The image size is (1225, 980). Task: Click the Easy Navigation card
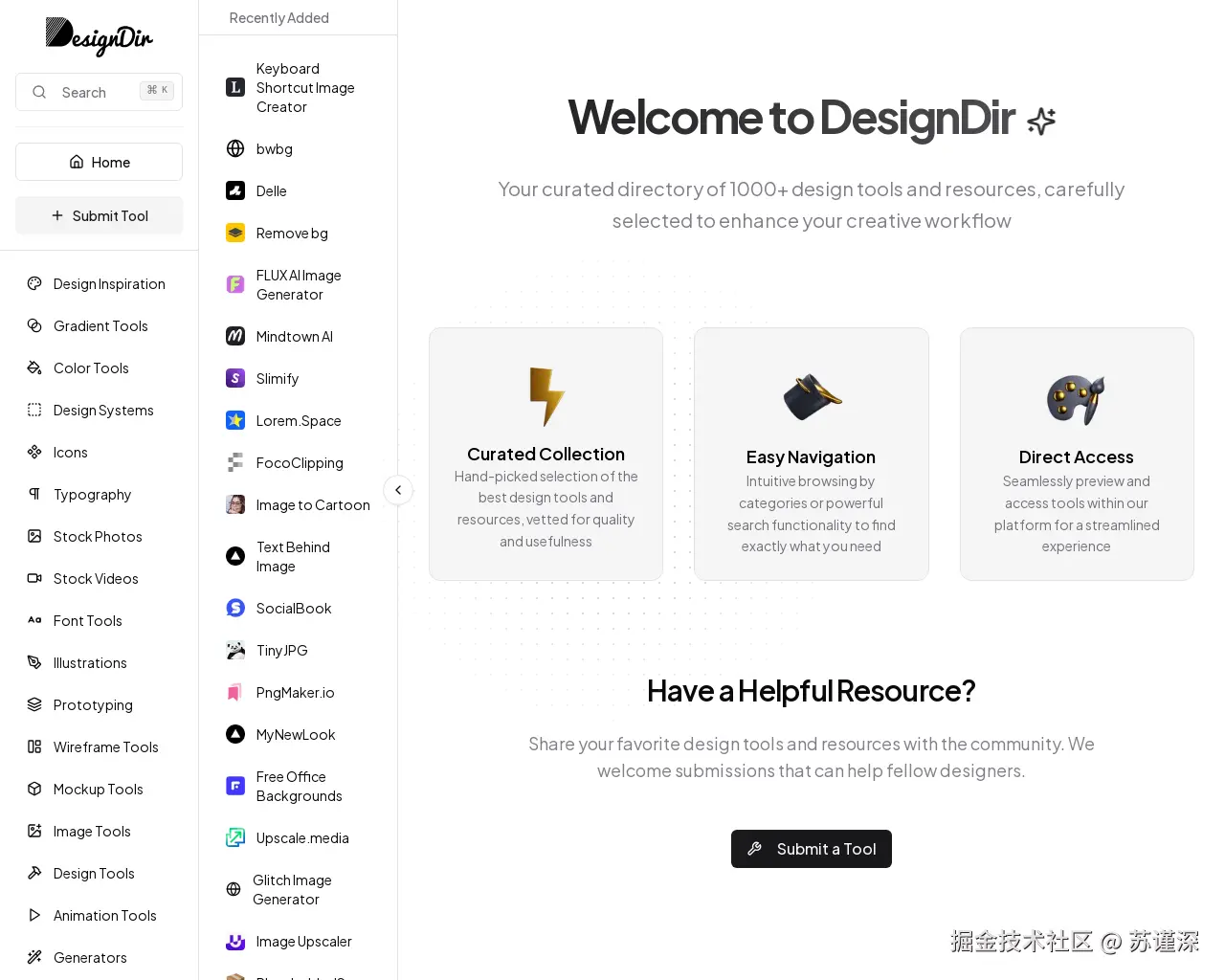tap(811, 454)
